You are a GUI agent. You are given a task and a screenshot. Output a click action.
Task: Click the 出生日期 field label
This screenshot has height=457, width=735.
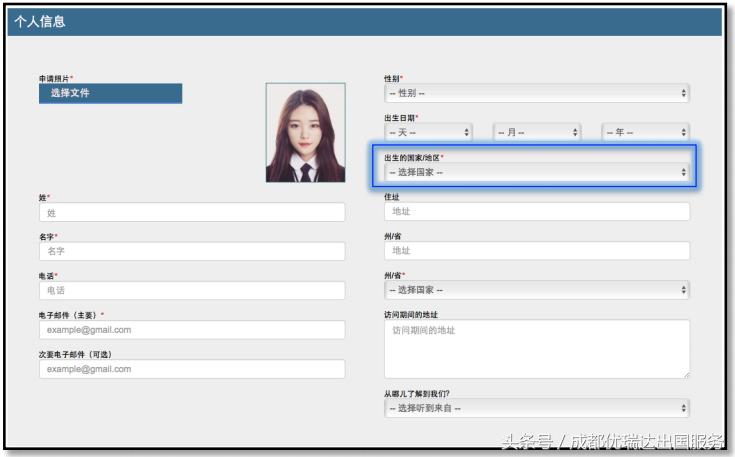point(400,117)
